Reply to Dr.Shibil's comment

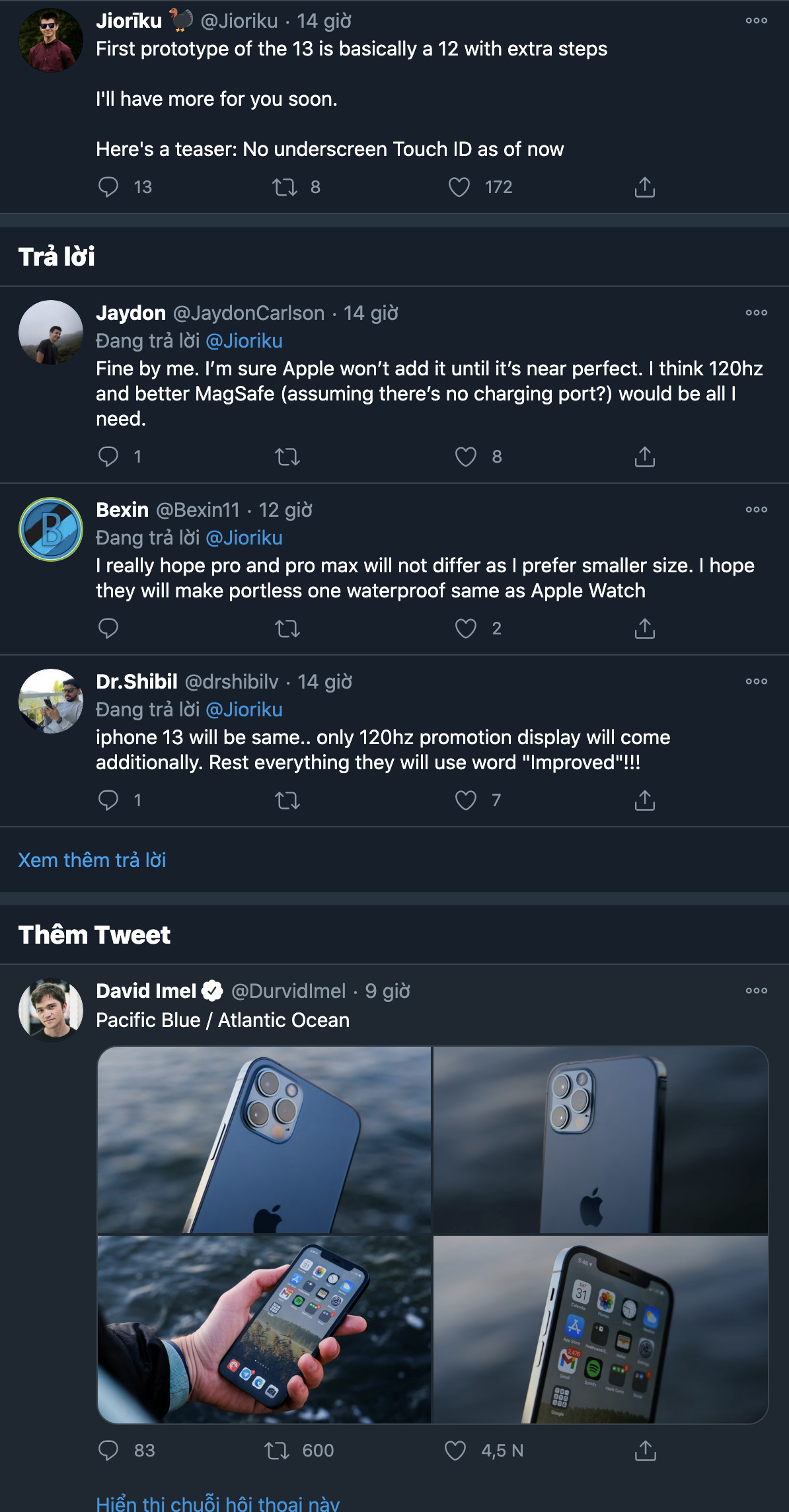[x=108, y=800]
